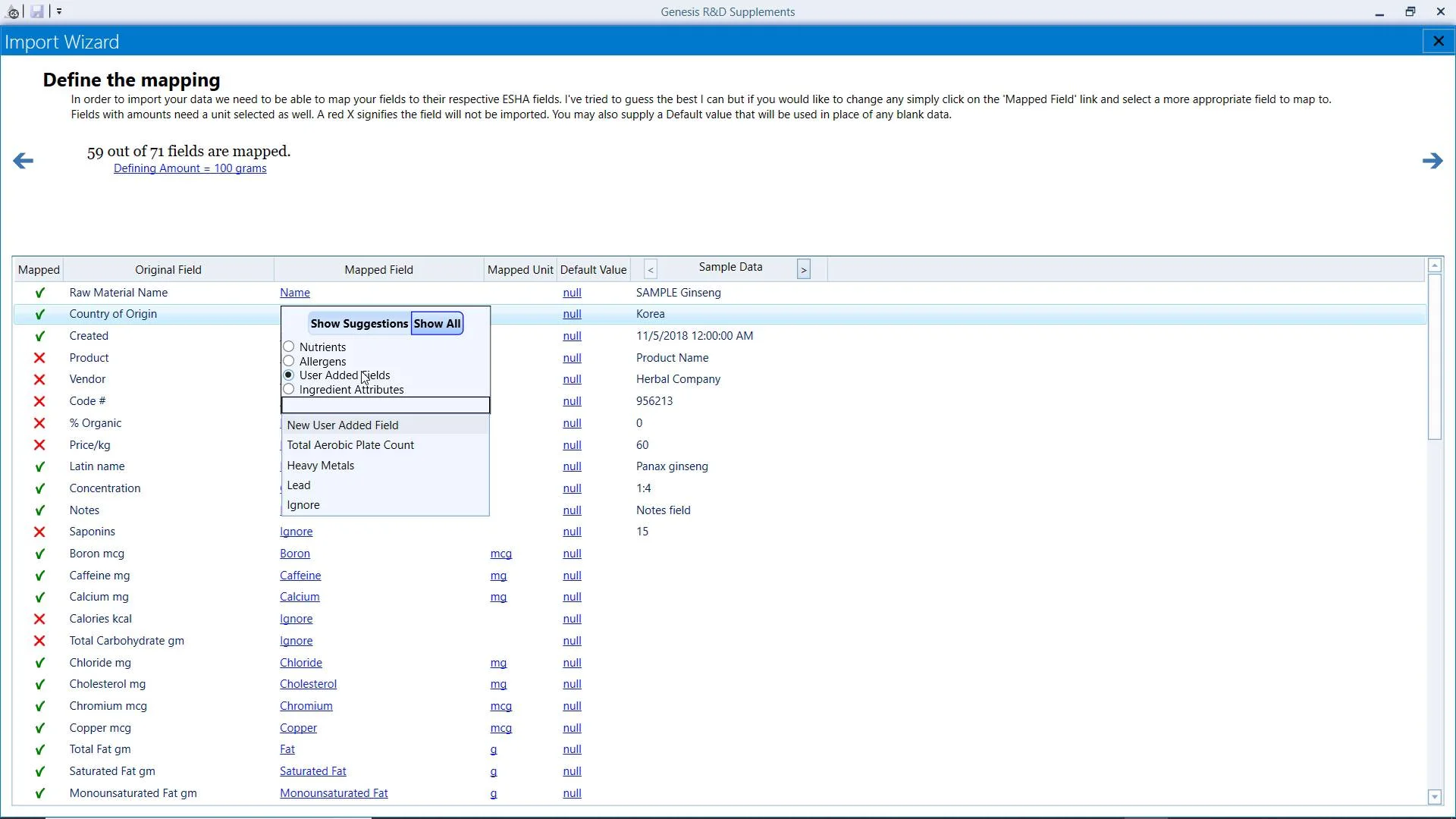Click null default value for Raw Material Name

pyautogui.click(x=573, y=293)
